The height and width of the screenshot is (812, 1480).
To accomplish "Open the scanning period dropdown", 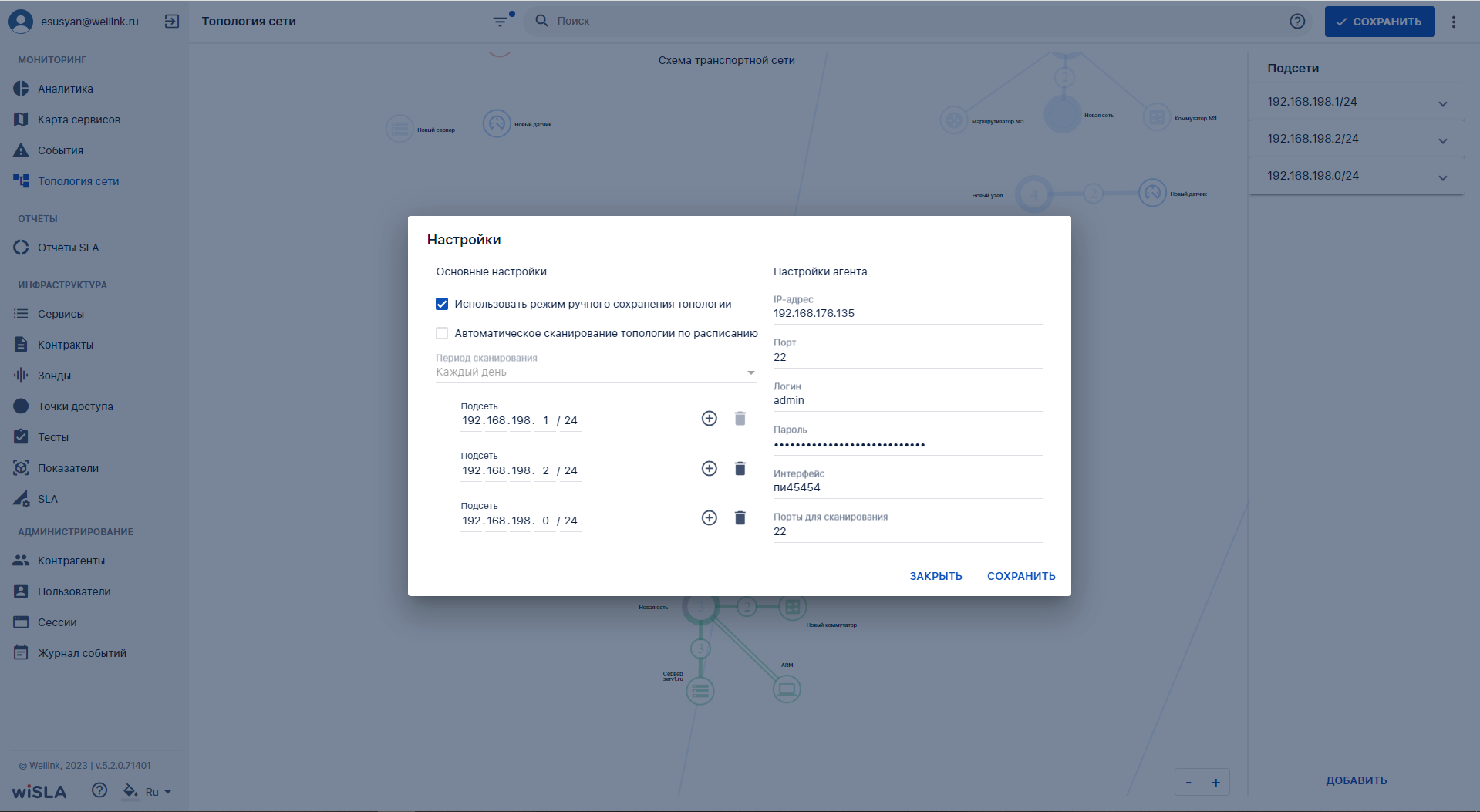I will [x=596, y=372].
